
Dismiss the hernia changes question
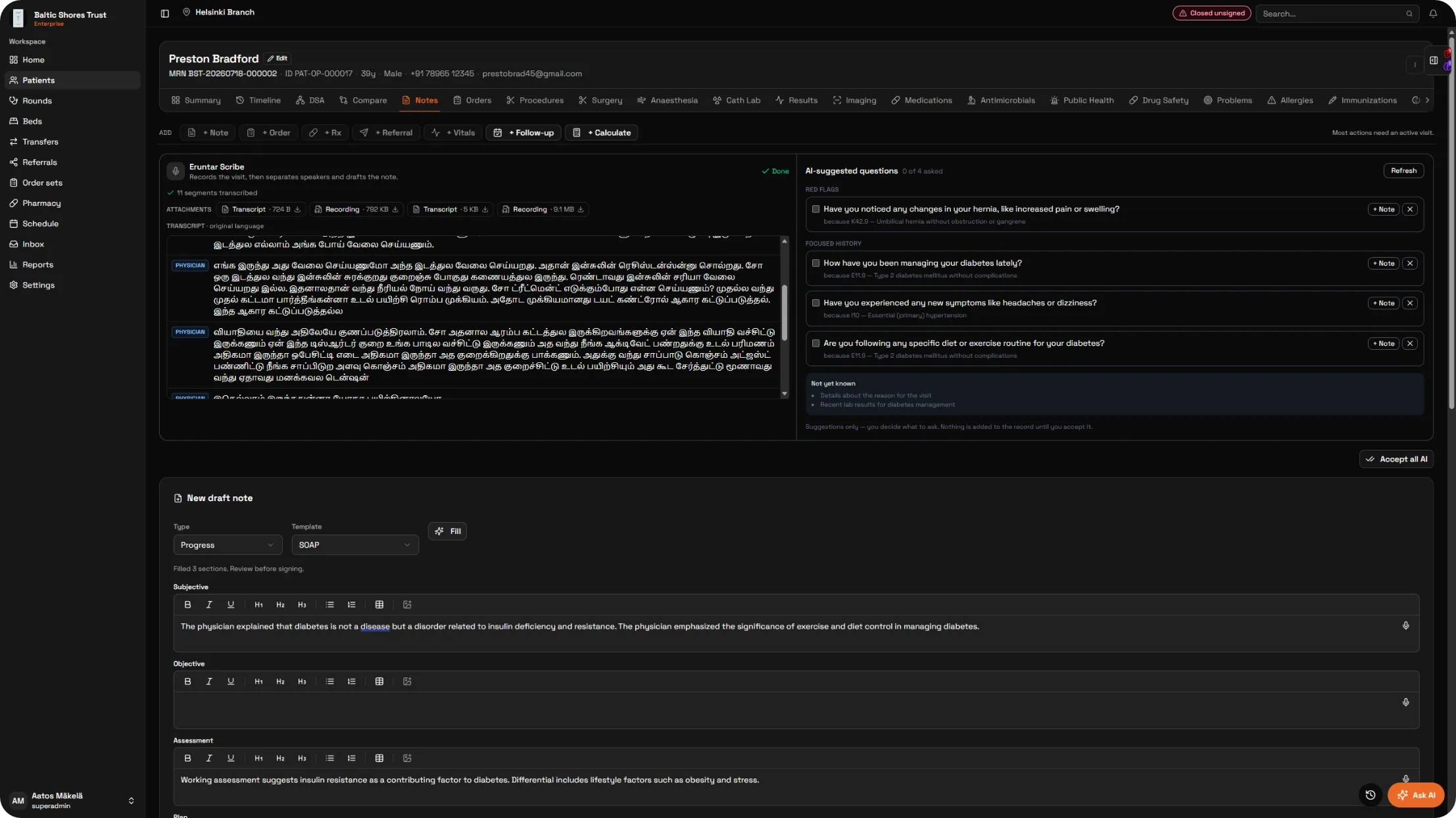coord(1409,209)
